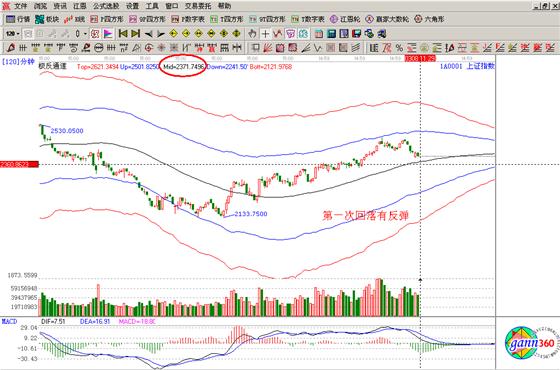Jump to first bar with skip-back icon

click(123, 34)
